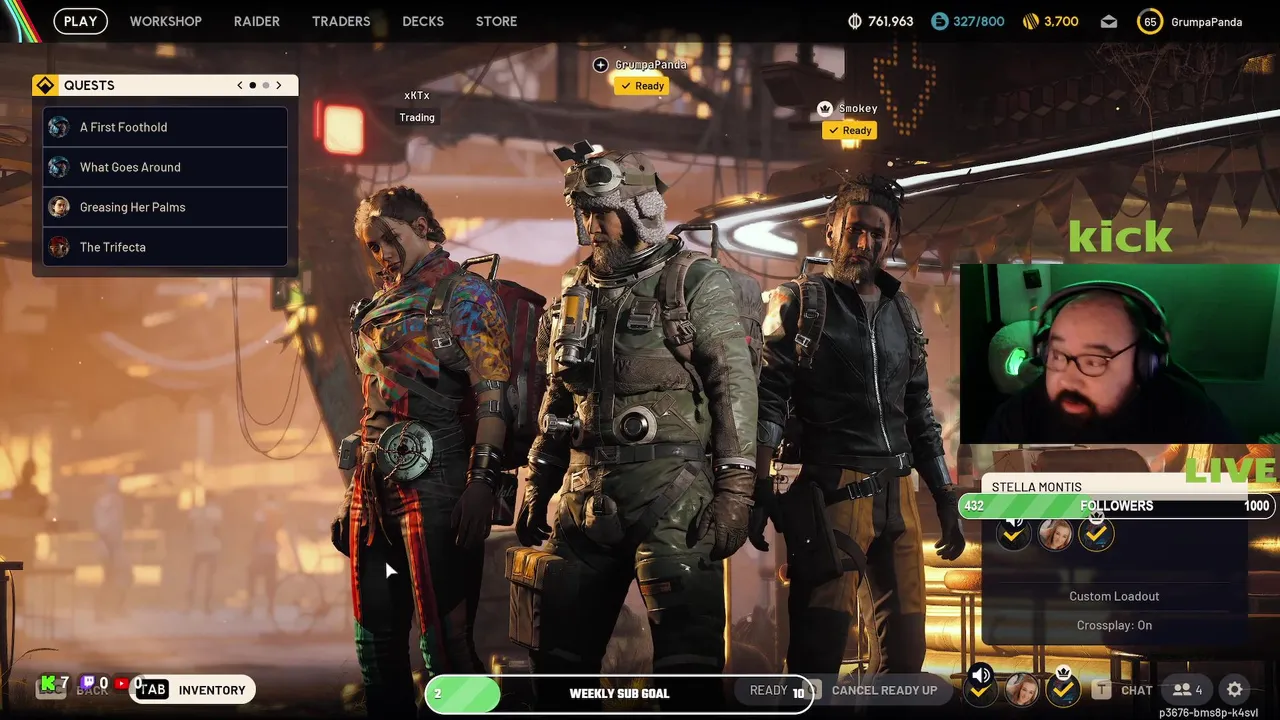1280x720 pixels.
Task: Click bottom-bar crowned leader party avatar
Action: click(1063, 686)
